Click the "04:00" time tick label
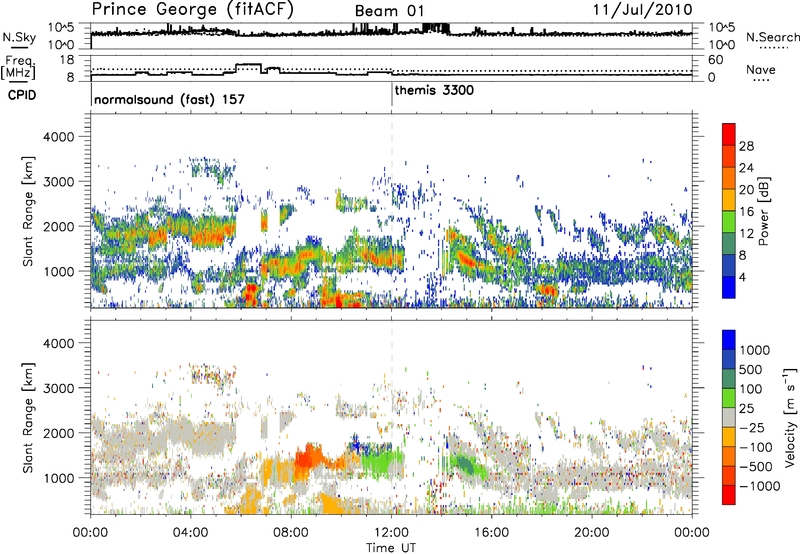The width and height of the screenshot is (800, 554). point(190,533)
